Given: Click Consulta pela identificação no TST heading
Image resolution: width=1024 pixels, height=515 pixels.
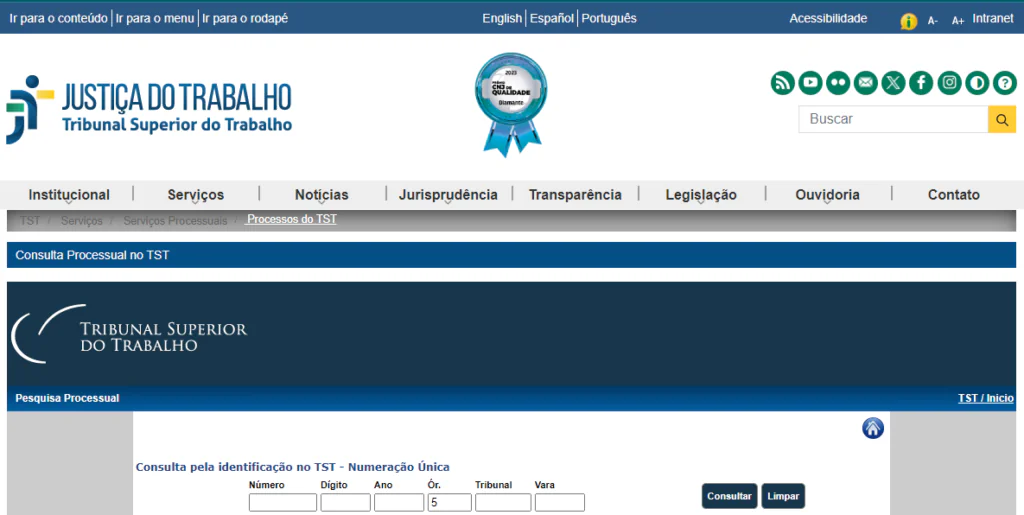Looking at the screenshot, I should [293, 467].
